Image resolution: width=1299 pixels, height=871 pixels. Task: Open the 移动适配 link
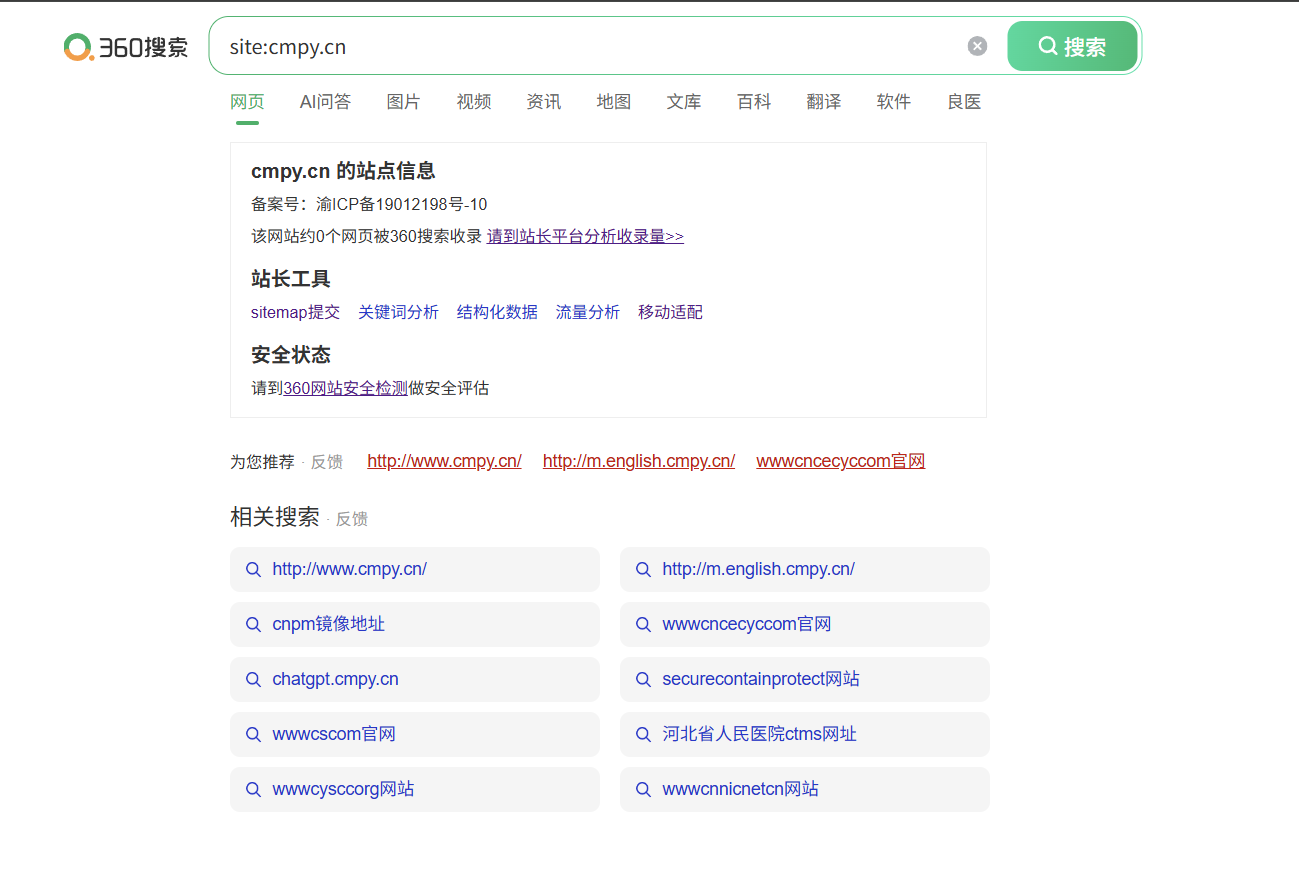tap(670, 312)
